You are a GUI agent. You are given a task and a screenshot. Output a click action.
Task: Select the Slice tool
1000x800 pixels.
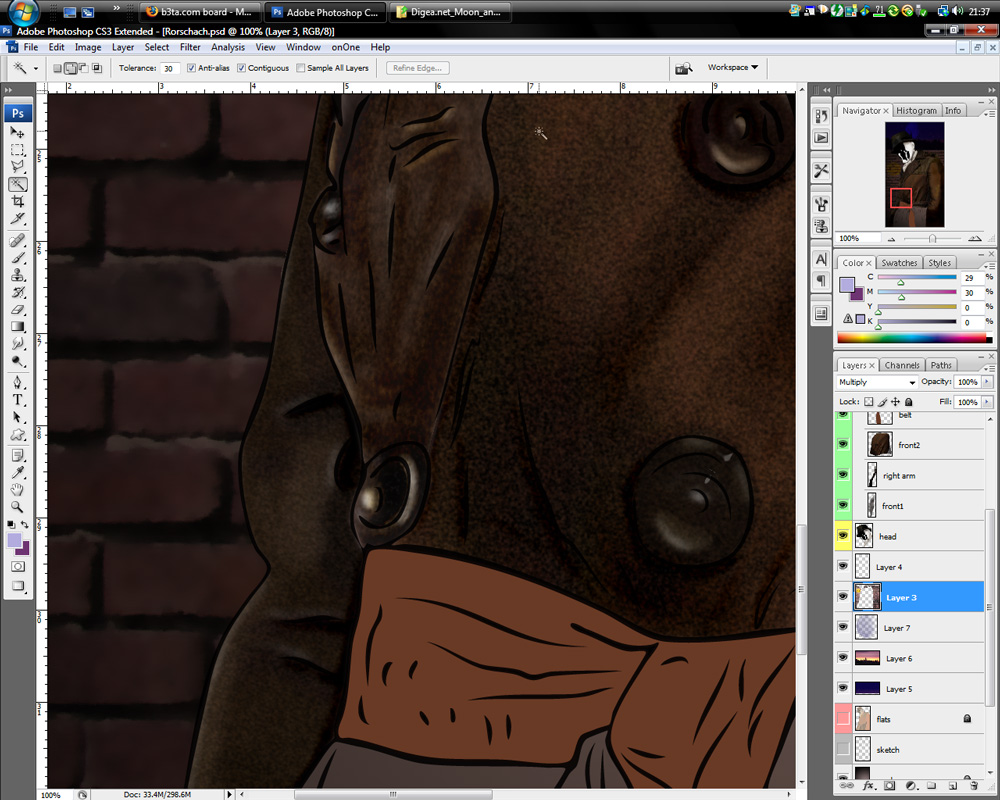click(x=17, y=219)
